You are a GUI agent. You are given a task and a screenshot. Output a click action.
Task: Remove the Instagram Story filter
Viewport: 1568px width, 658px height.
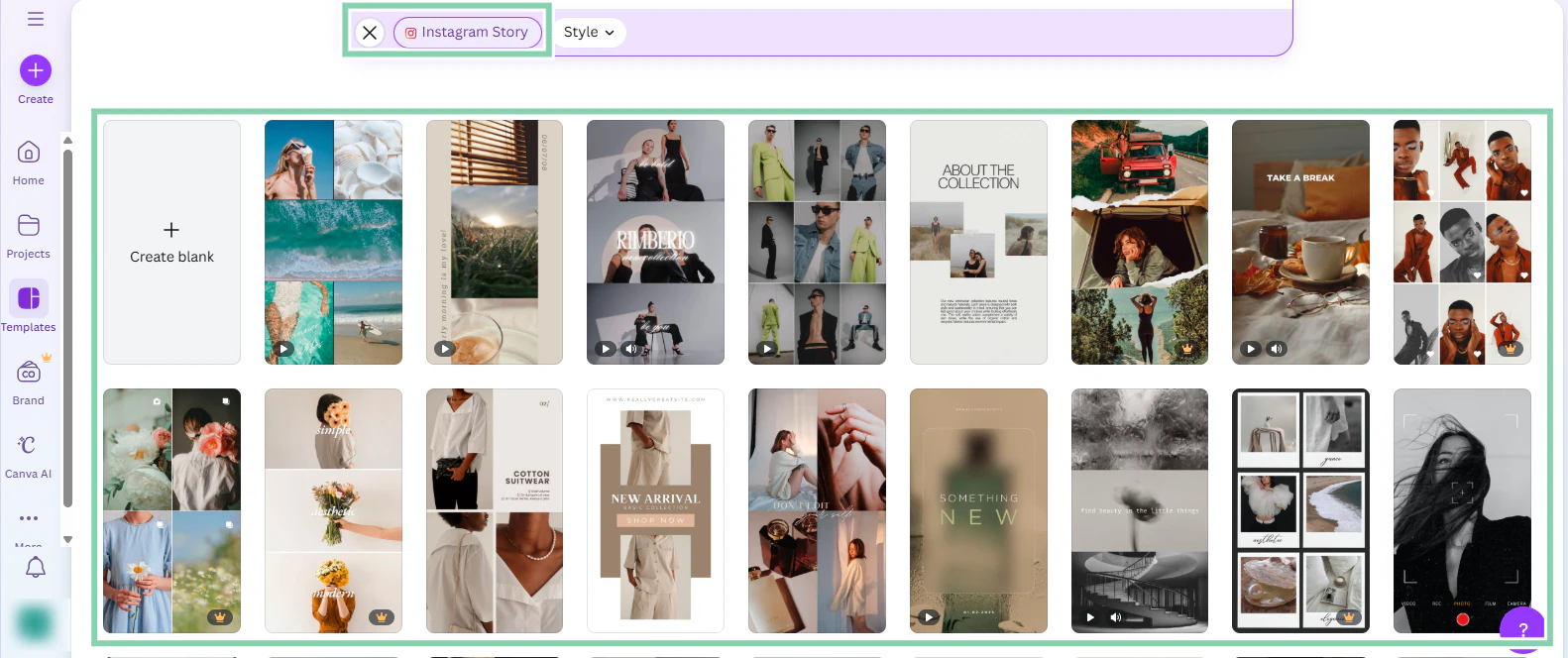coord(370,32)
